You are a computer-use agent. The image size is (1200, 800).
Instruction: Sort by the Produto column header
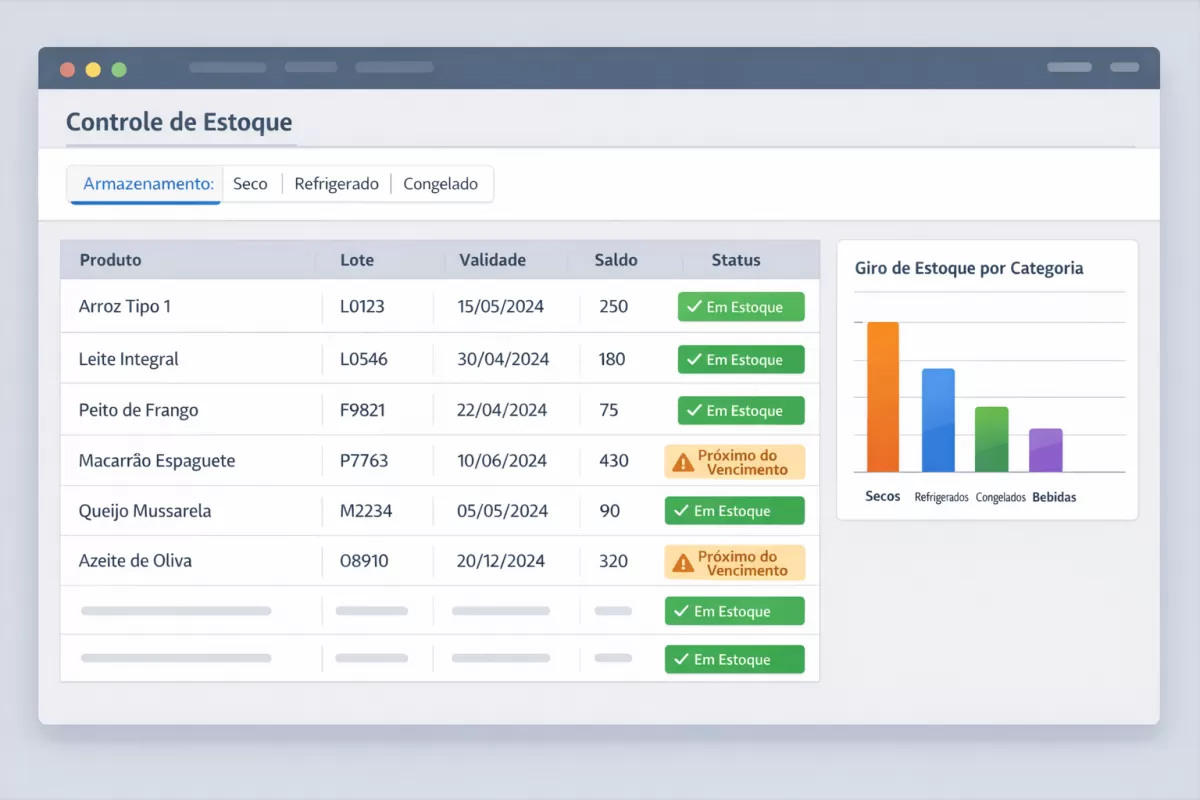(111, 260)
